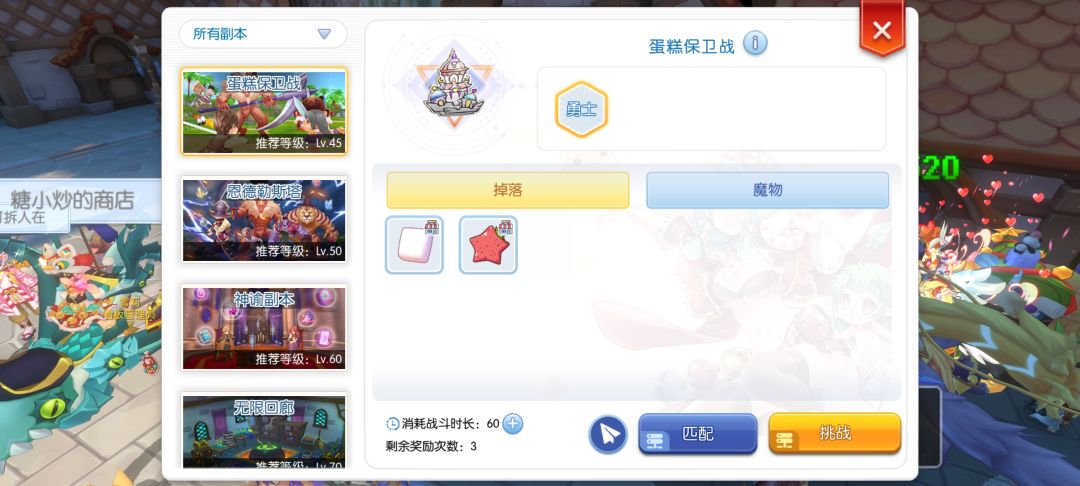Viewport: 1080px width, 486px height.
Task: Tap the plus icon to add battle time
Action: click(512, 423)
